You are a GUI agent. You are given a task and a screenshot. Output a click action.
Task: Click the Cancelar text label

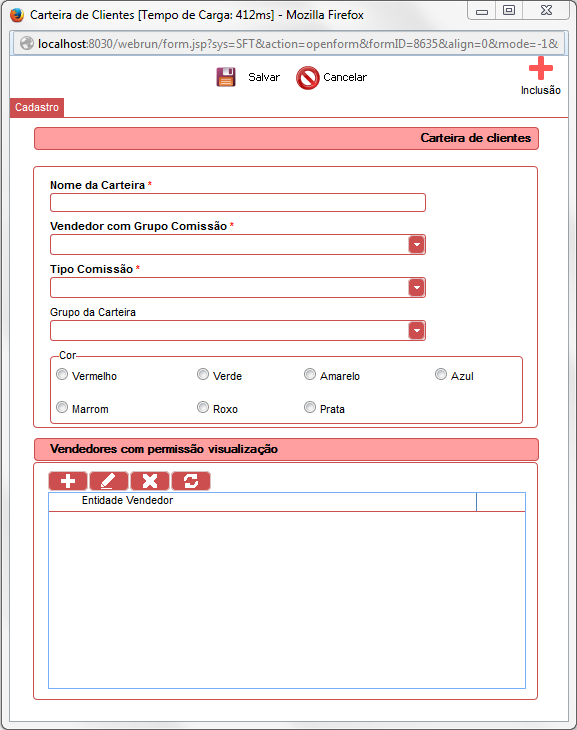[x=345, y=77]
